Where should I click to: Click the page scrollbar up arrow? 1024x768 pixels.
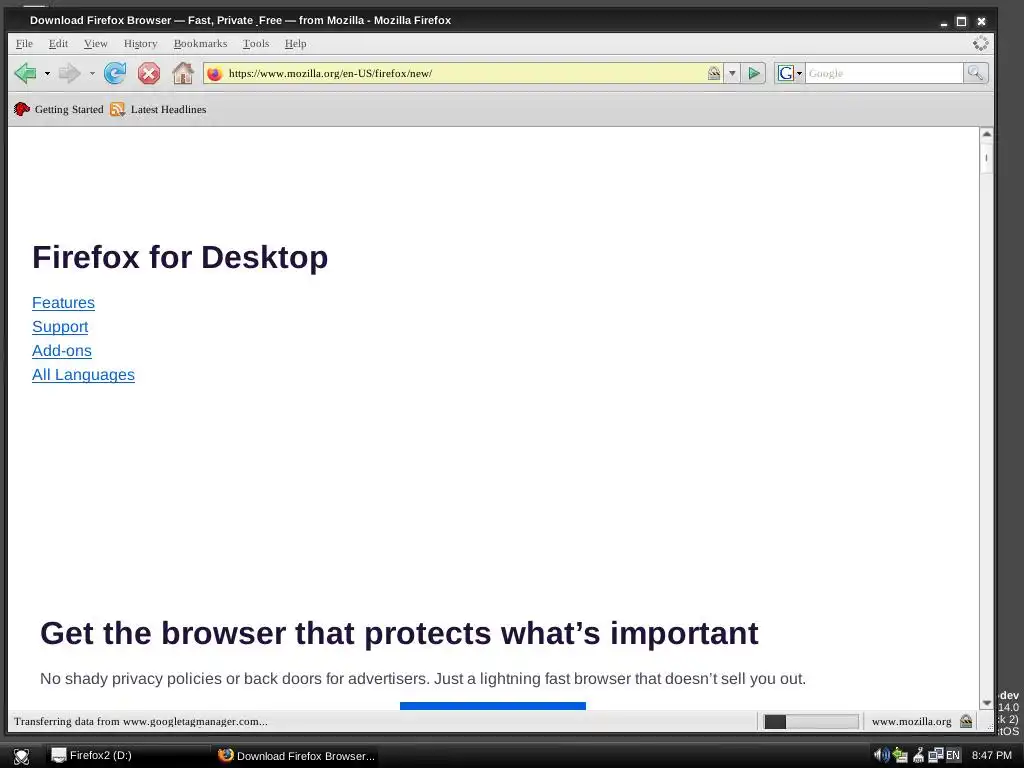point(986,134)
